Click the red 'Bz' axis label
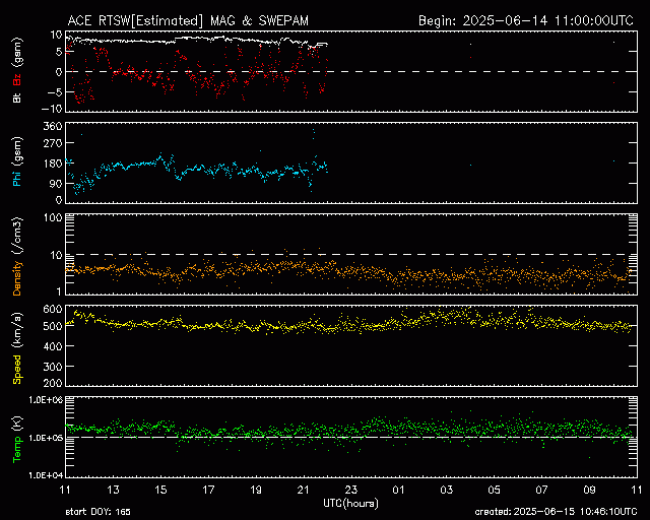The image size is (650, 520). click(x=17, y=80)
